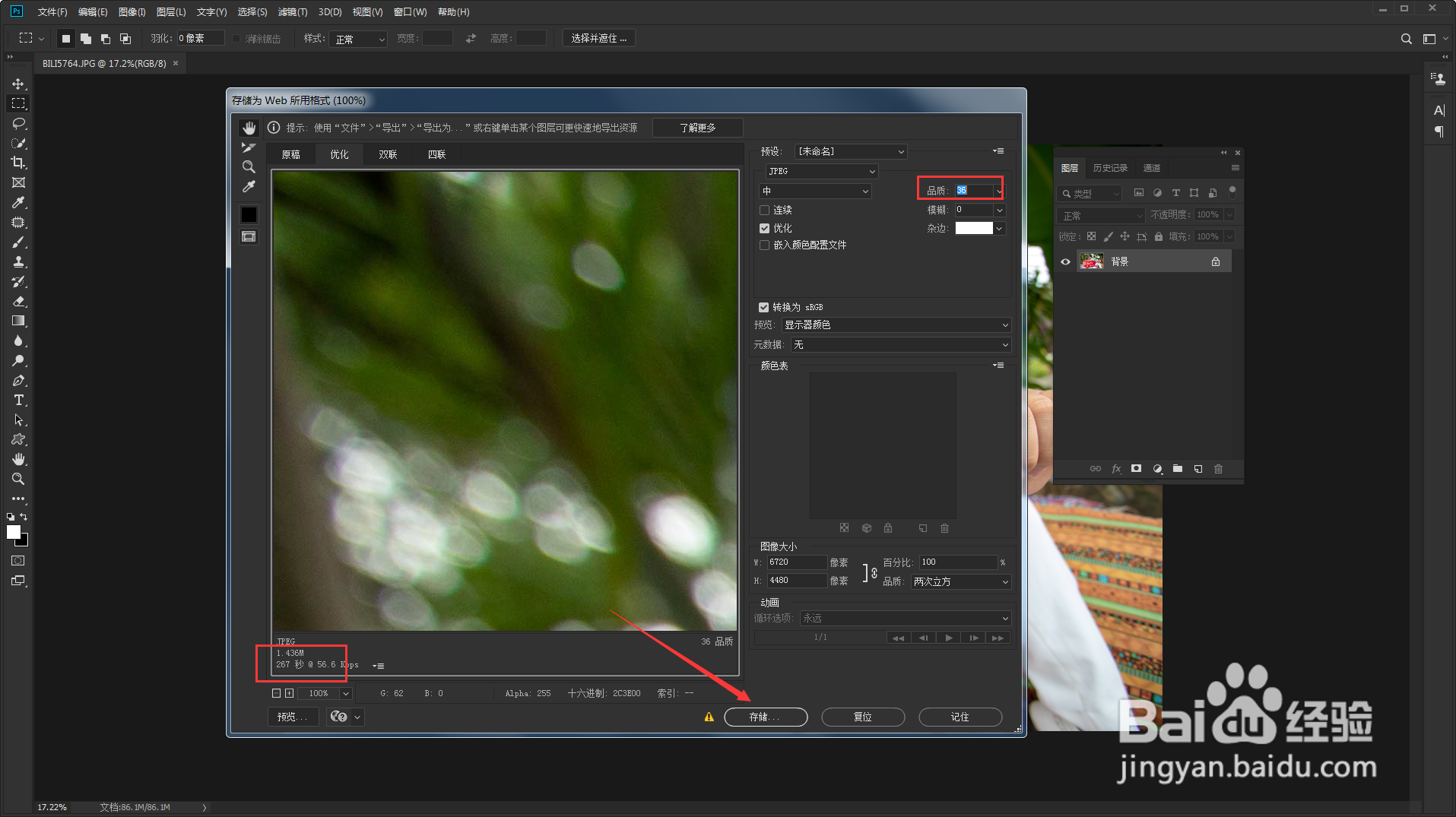This screenshot has width=1456, height=817.
Task: Select the Horizontal Type tool
Action: [x=18, y=400]
